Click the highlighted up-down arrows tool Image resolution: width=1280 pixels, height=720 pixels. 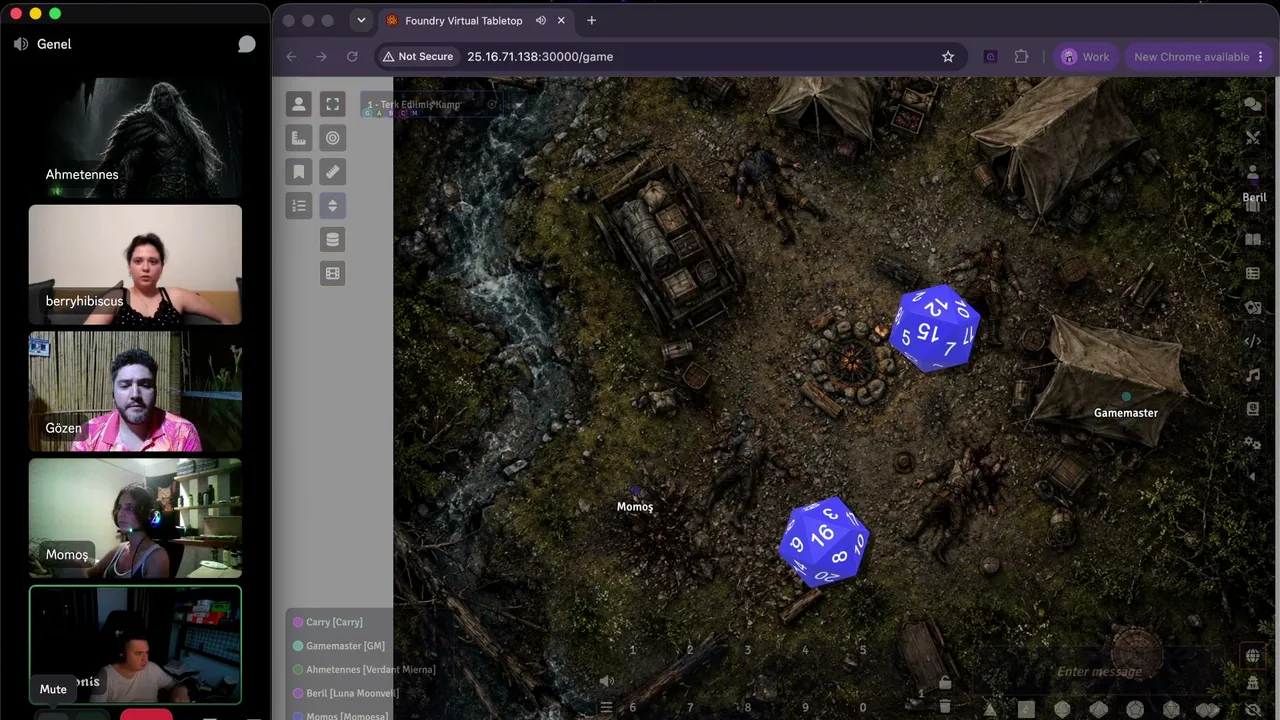point(333,206)
